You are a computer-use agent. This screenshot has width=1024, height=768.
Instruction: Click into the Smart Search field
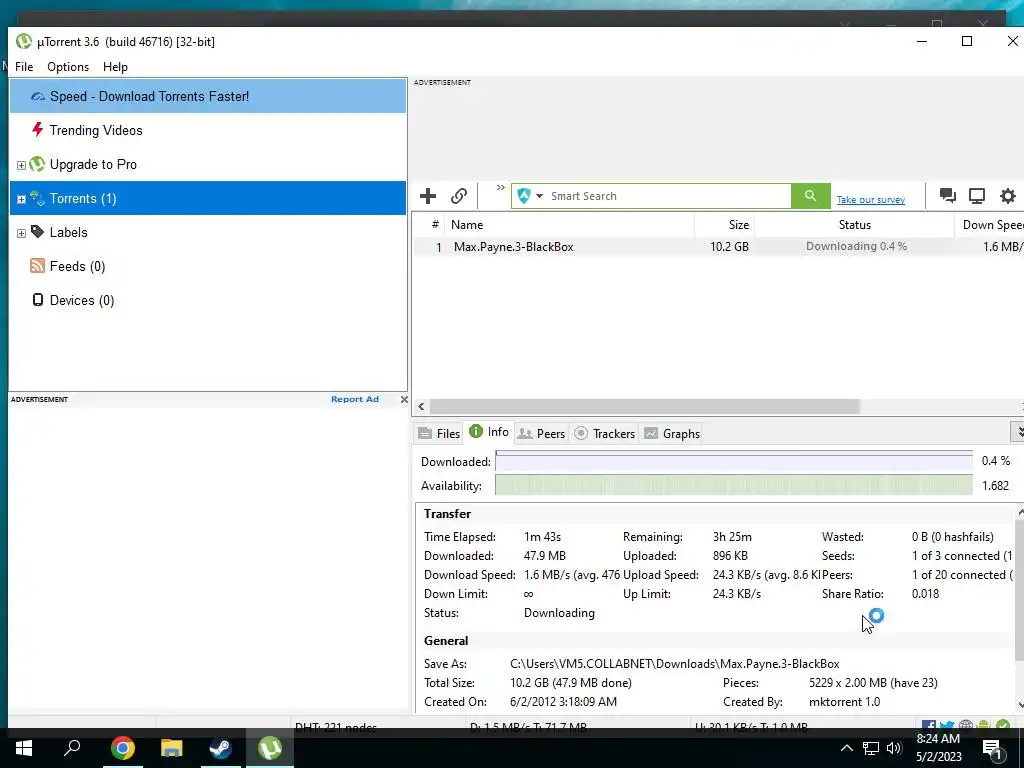668,196
